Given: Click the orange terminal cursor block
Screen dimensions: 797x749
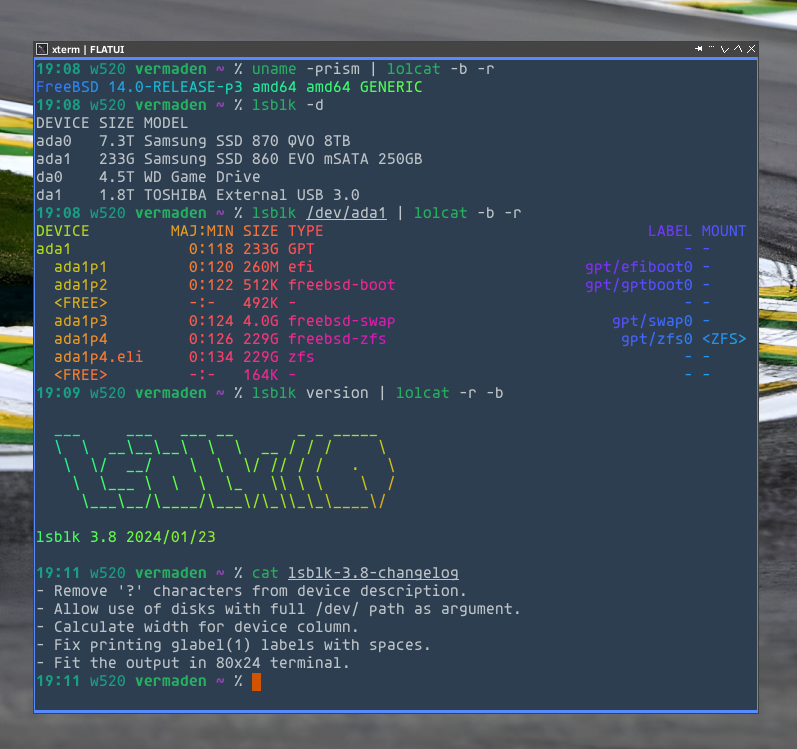Looking at the screenshot, I should click(x=256, y=681).
